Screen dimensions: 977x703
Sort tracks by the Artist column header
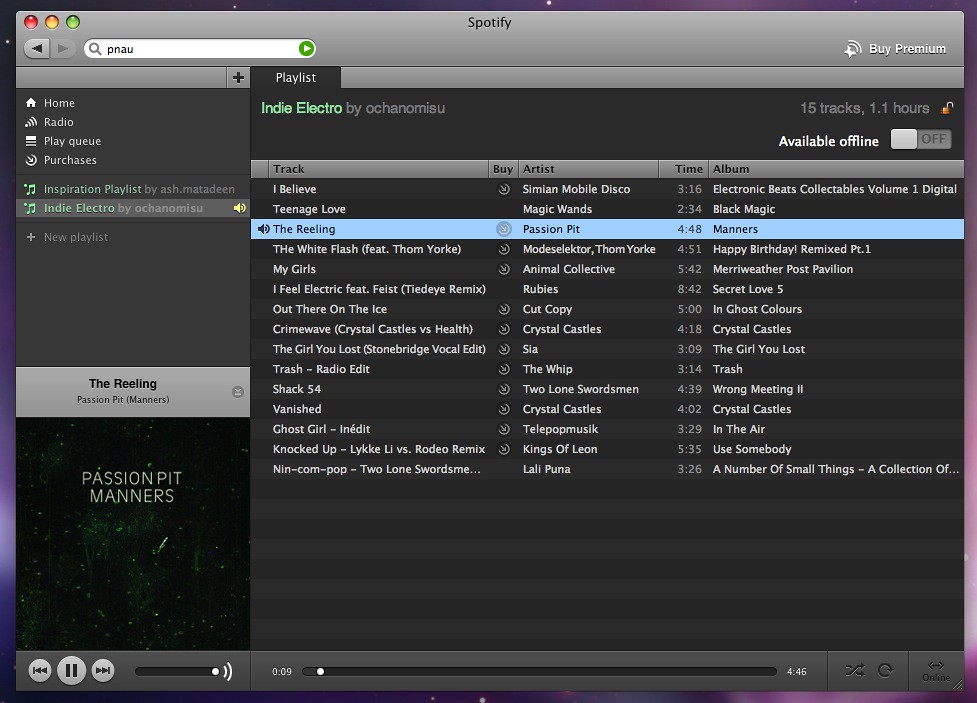pyautogui.click(x=587, y=169)
